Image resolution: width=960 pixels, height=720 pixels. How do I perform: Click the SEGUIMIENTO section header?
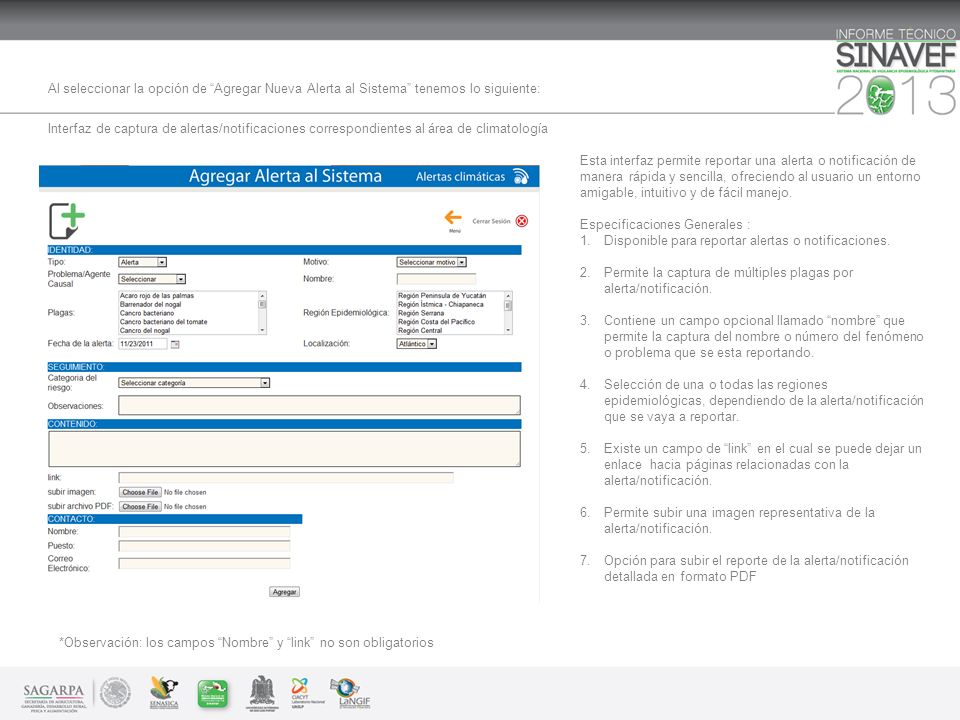point(284,367)
